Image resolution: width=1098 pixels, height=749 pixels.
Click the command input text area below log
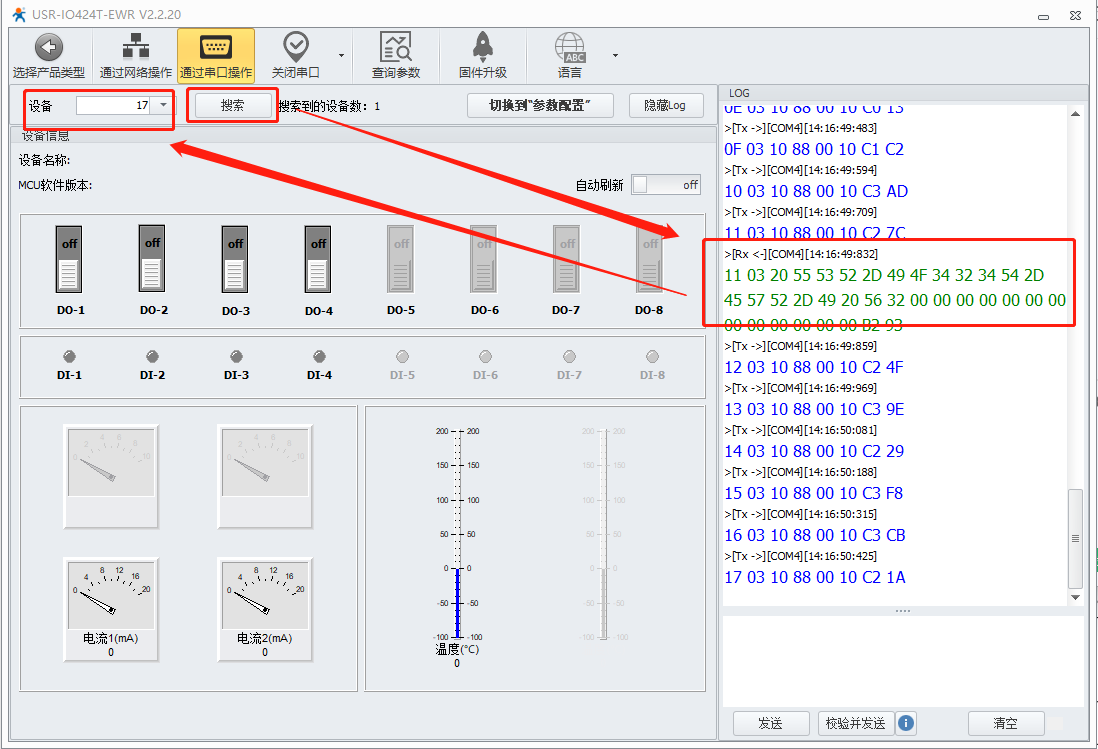click(903, 662)
